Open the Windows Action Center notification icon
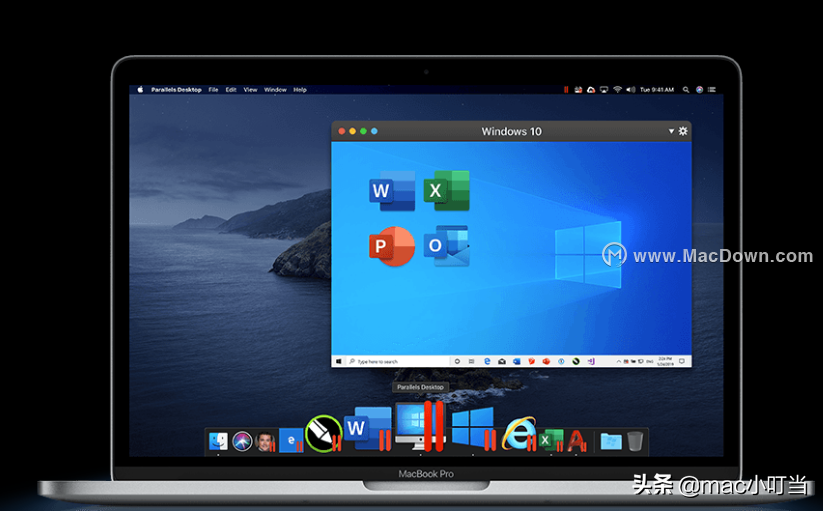The width and height of the screenshot is (823, 511). point(682,361)
